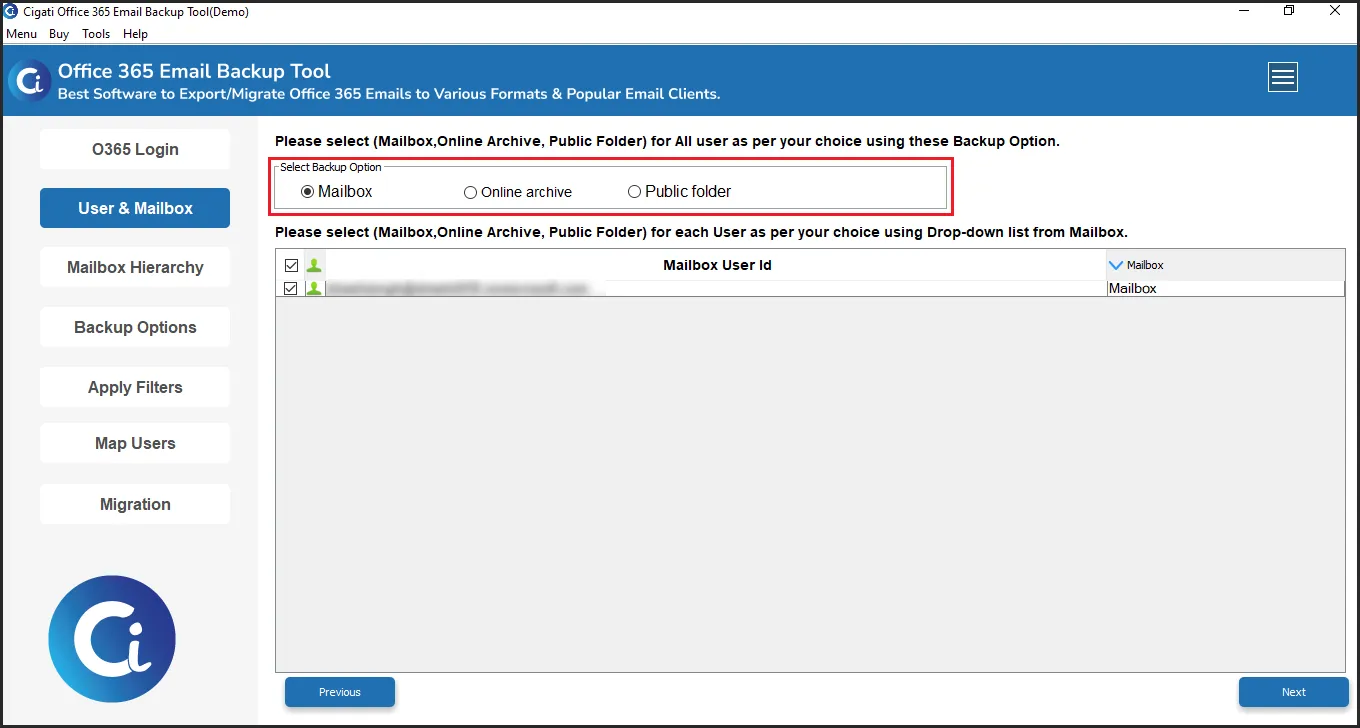The image size is (1360, 728).
Task: Click the Cigati app icon in title bar
Action: click(x=11, y=11)
